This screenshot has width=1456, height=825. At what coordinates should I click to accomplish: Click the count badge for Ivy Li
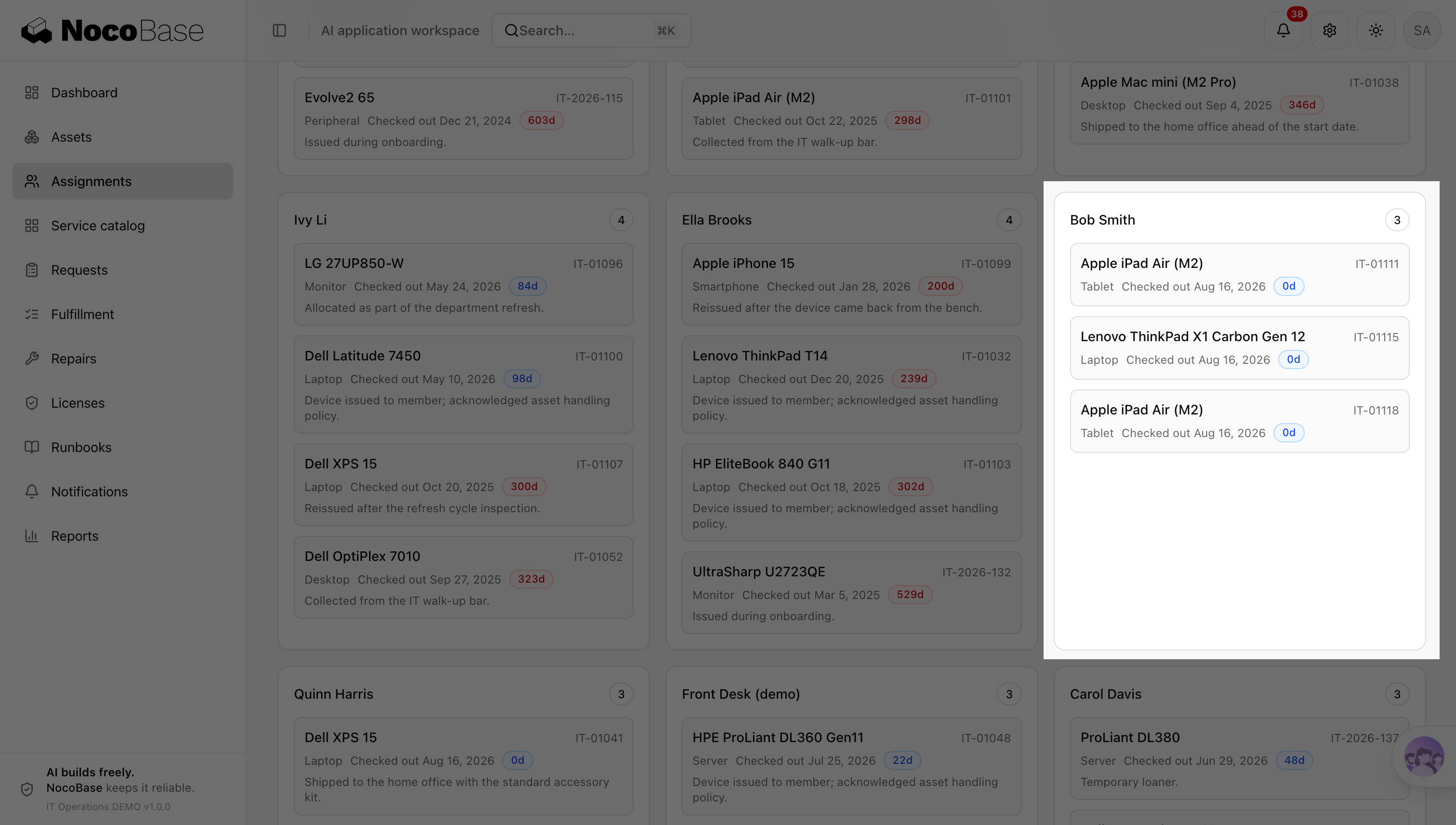(x=621, y=220)
